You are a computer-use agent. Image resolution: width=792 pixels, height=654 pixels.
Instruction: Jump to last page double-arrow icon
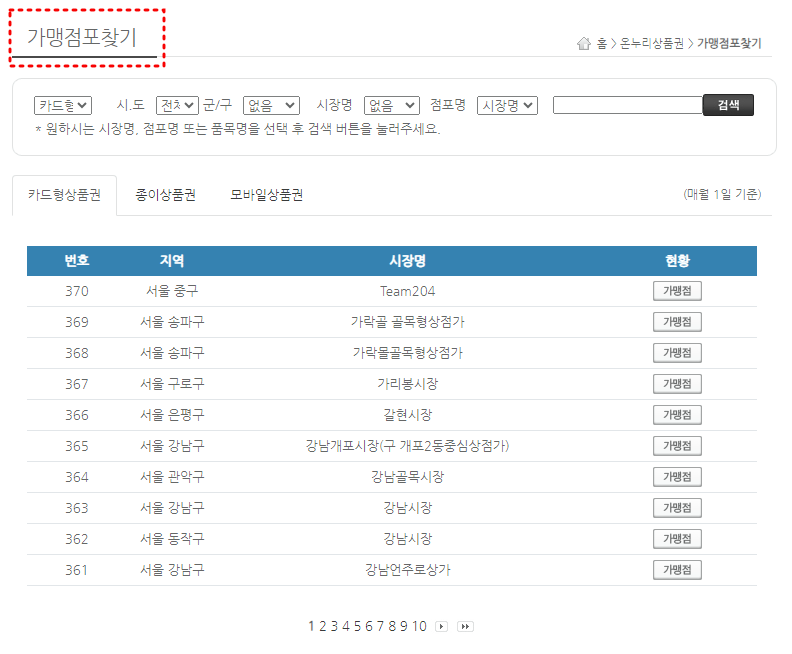click(x=465, y=626)
